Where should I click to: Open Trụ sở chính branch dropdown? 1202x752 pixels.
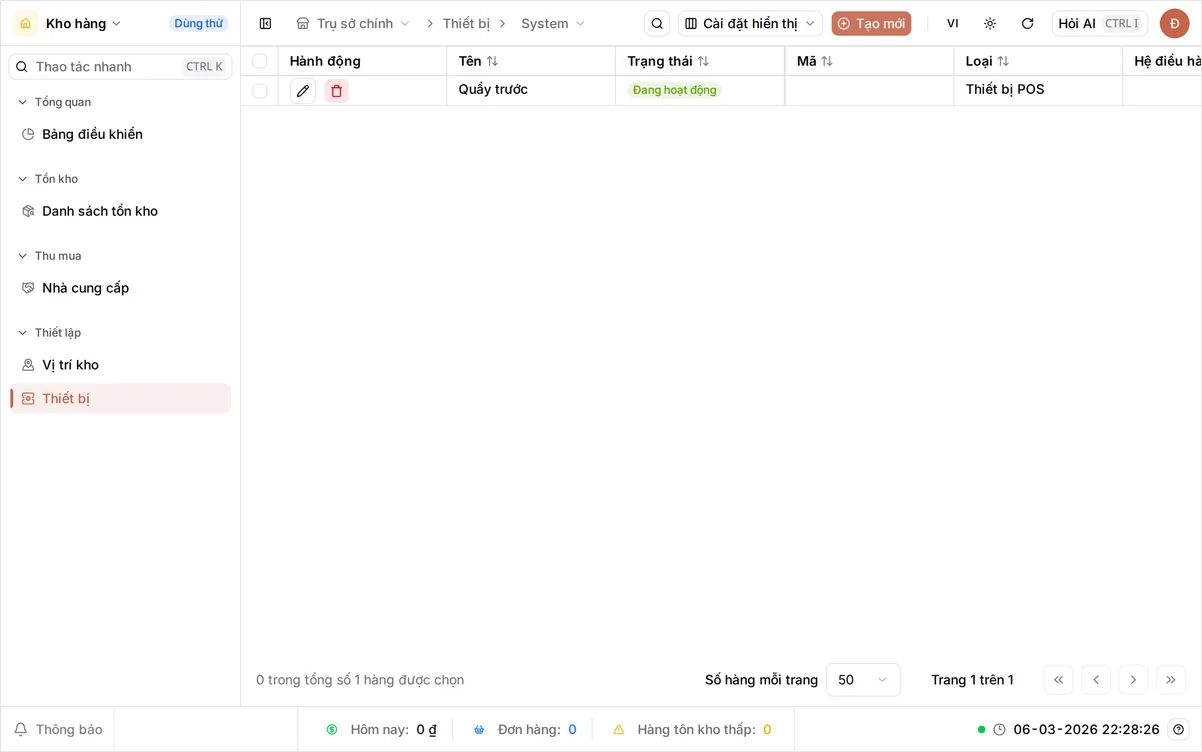[x=354, y=23]
